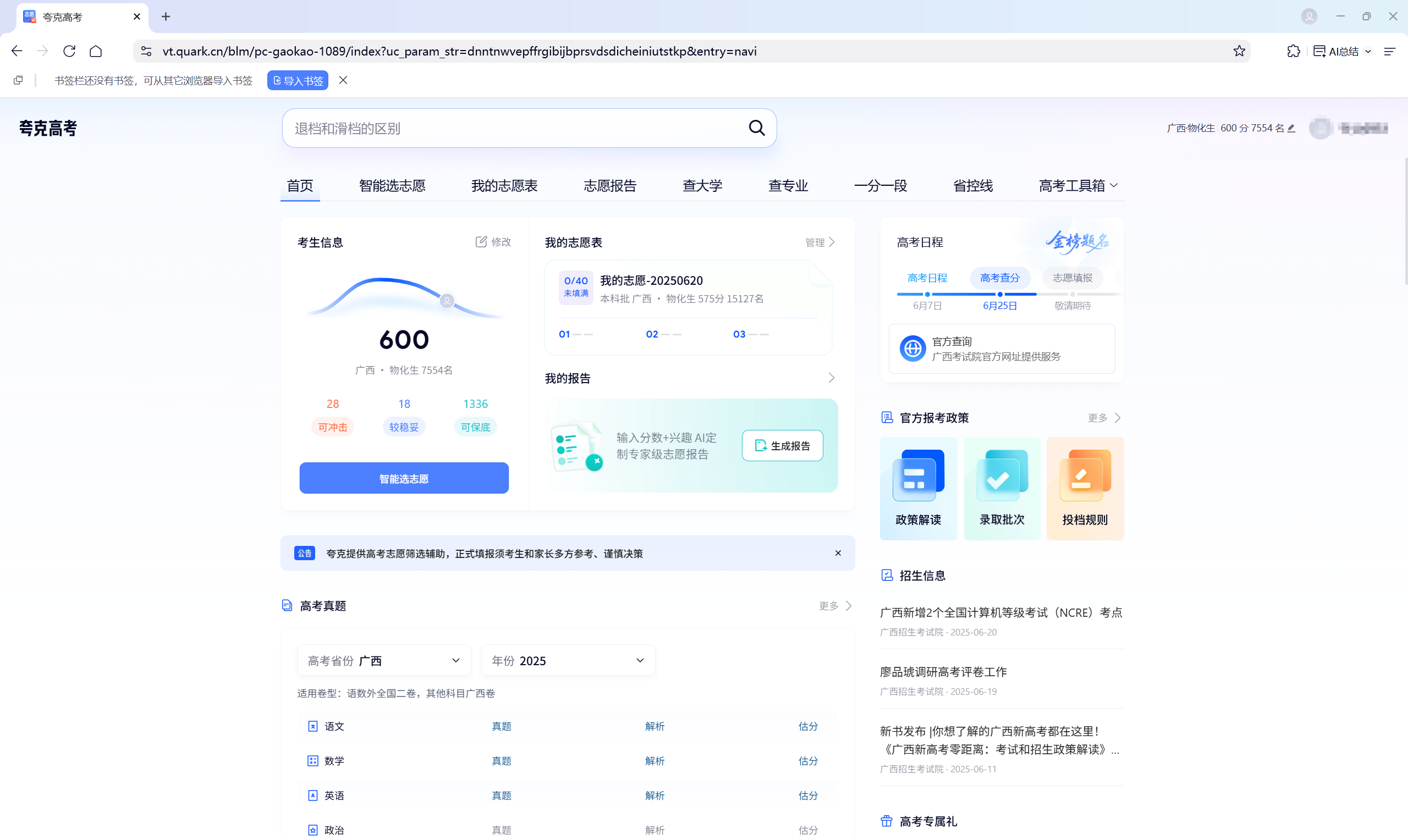Click the 语文 subject icon under 高考真题
1408x840 pixels.
pos(313,726)
